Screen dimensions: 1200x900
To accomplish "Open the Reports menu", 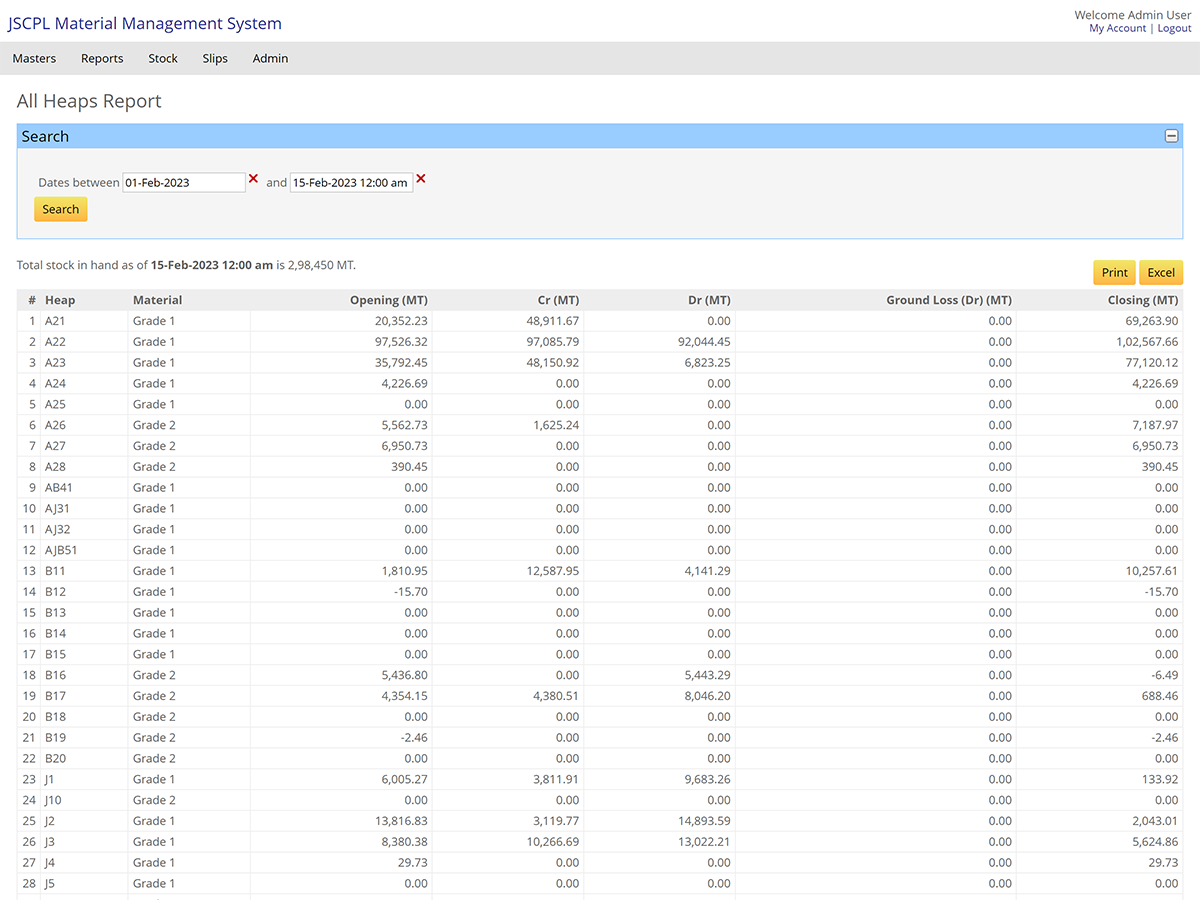I will pyautogui.click(x=101, y=58).
